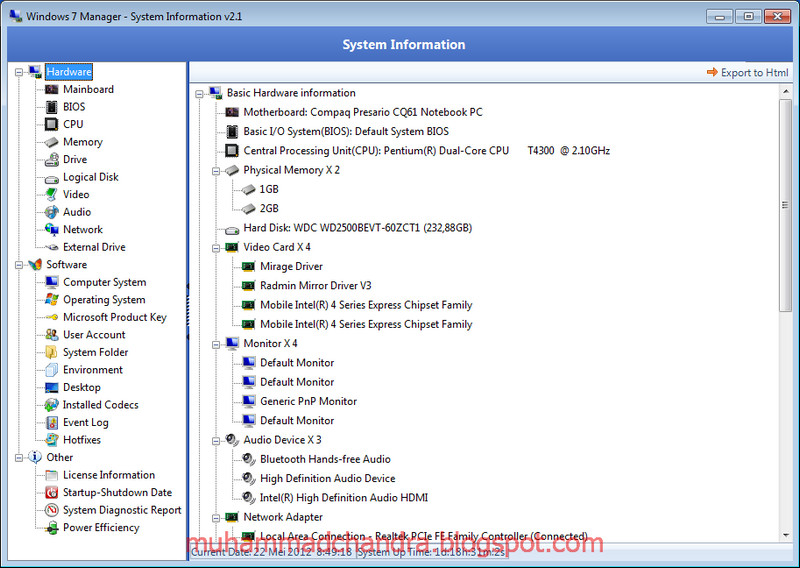Select Central Processing Unit Pentium row
The width and height of the screenshot is (800, 568).
(427, 151)
